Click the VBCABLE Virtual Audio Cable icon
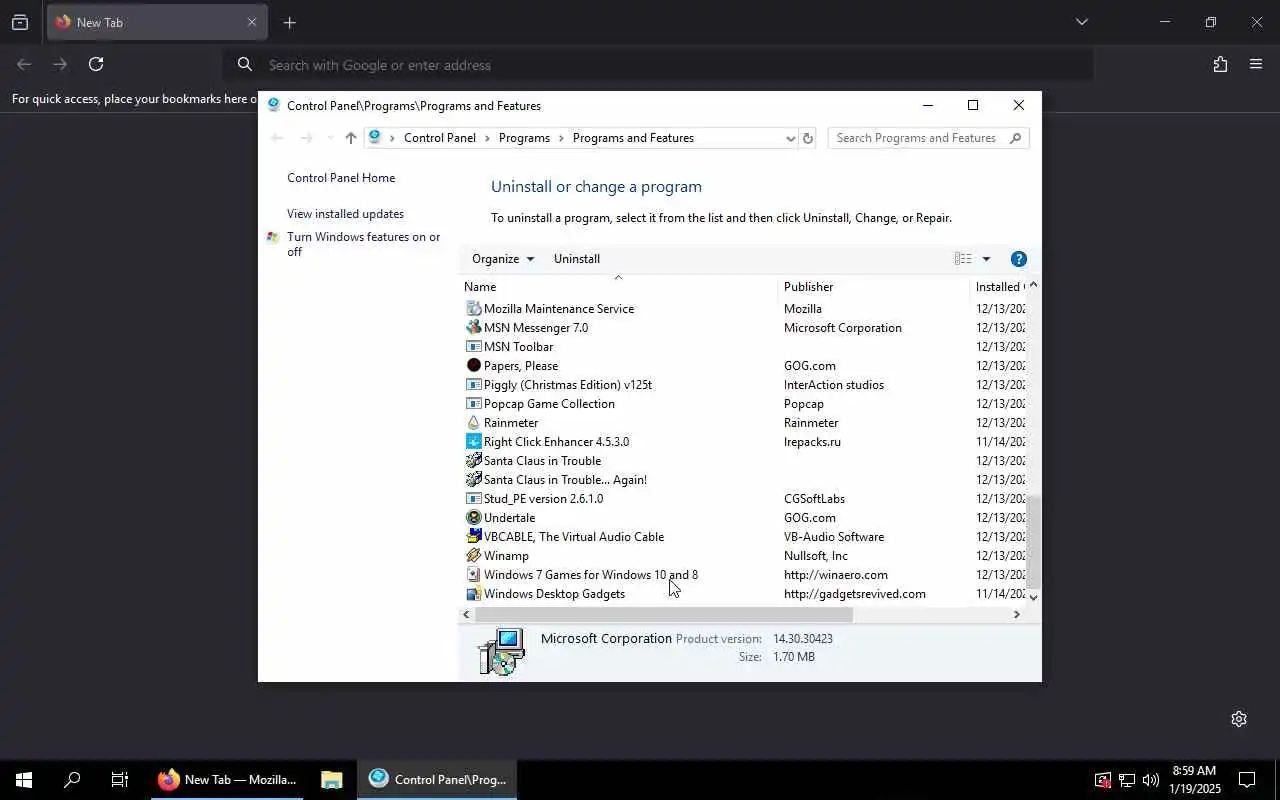The height and width of the screenshot is (800, 1280). tap(474, 536)
